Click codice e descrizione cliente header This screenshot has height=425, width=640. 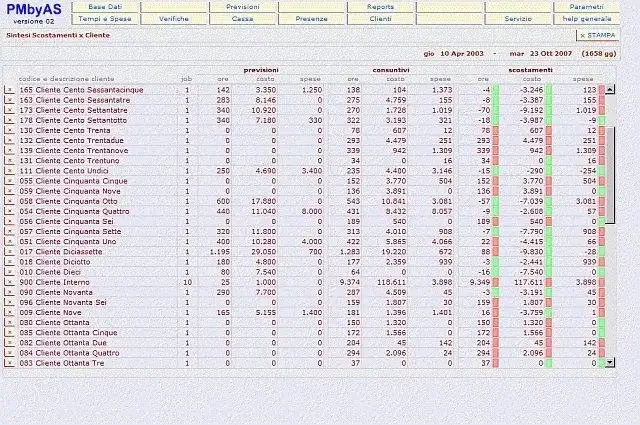coord(67,79)
